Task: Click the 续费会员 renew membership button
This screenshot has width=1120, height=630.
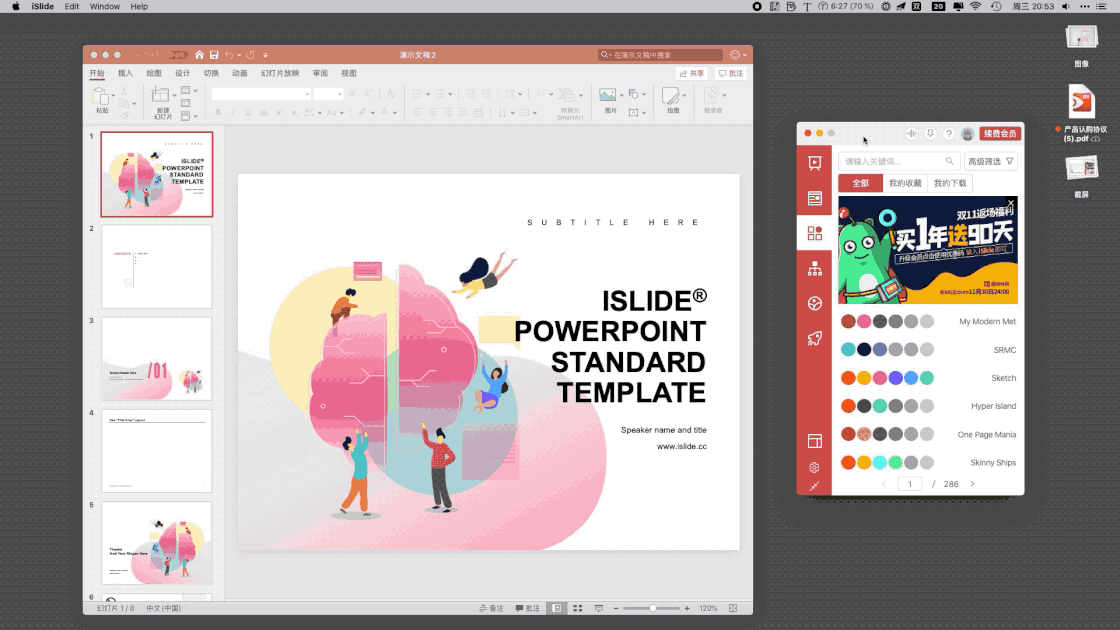Action: coord(1000,134)
